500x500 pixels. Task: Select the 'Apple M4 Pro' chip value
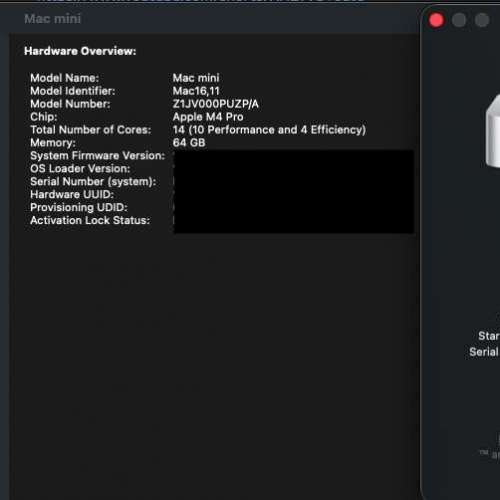(208, 117)
